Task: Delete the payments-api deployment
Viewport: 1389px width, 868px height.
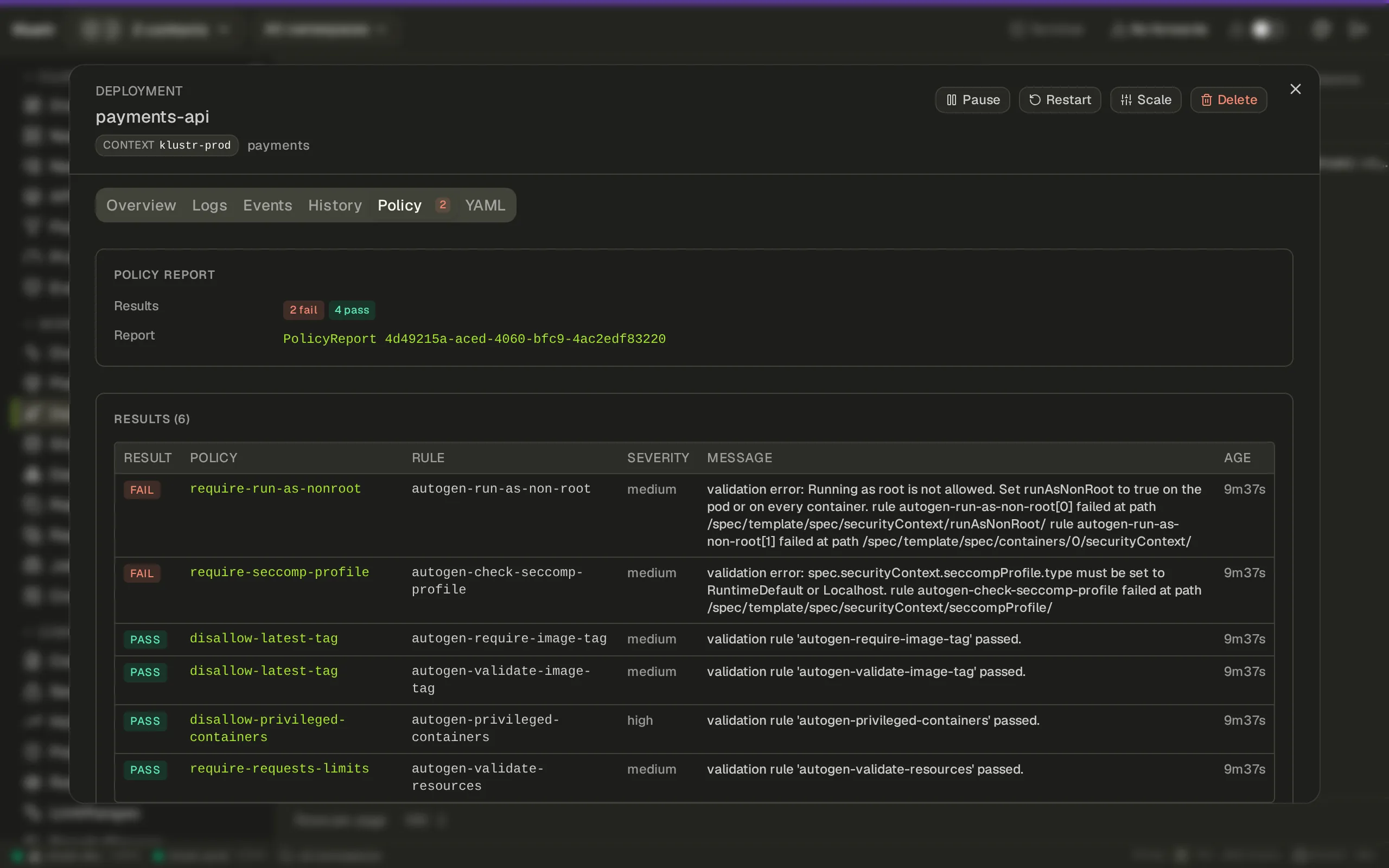Action: click(x=1229, y=100)
